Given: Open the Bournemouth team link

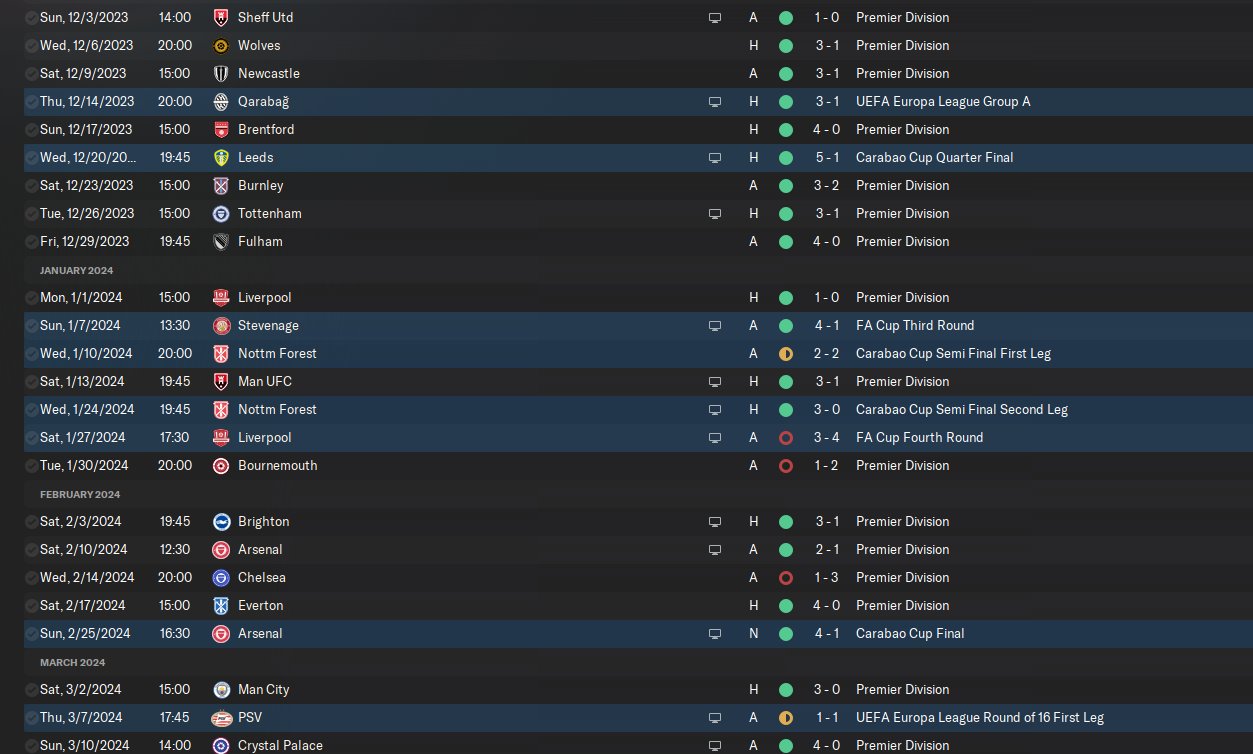Looking at the screenshot, I should [x=277, y=465].
